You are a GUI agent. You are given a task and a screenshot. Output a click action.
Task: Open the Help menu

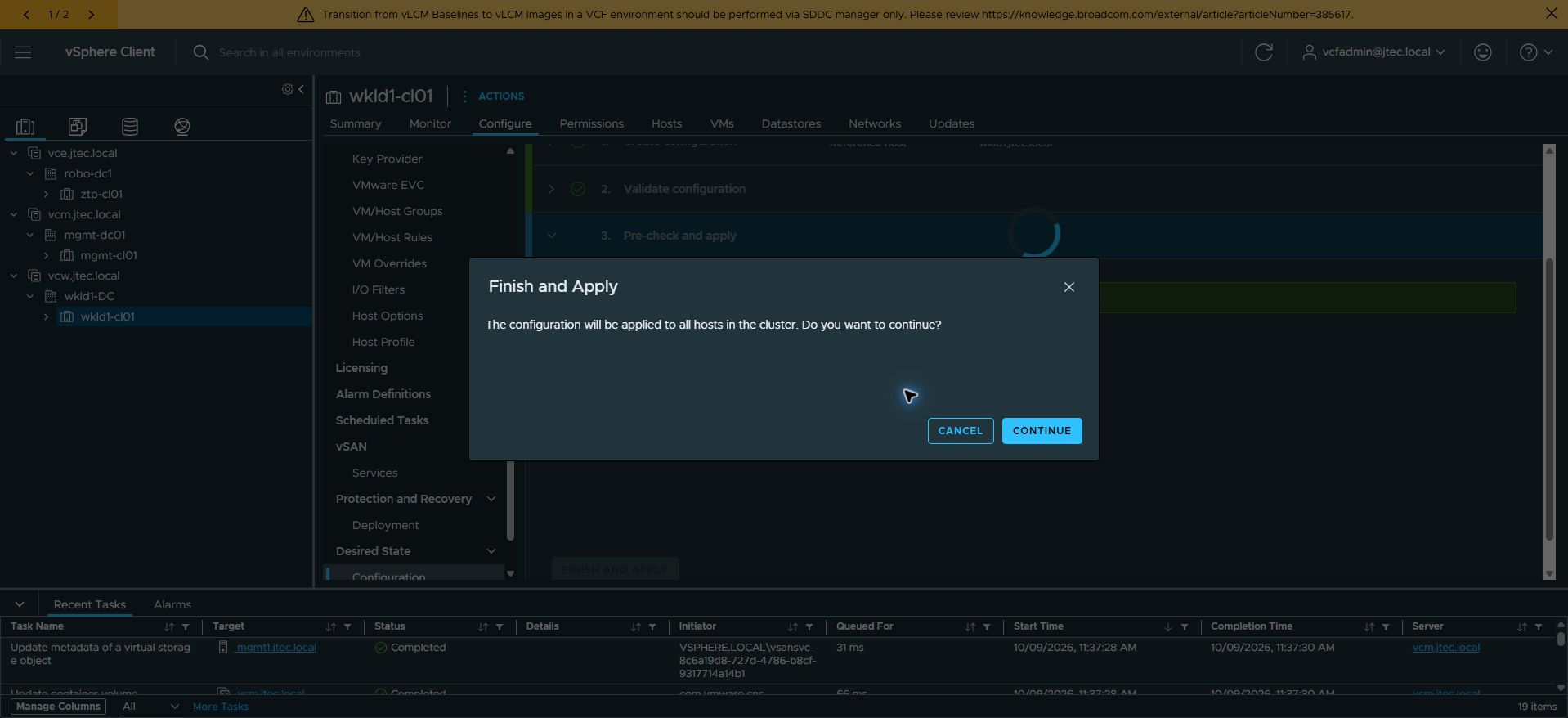click(1535, 52)
